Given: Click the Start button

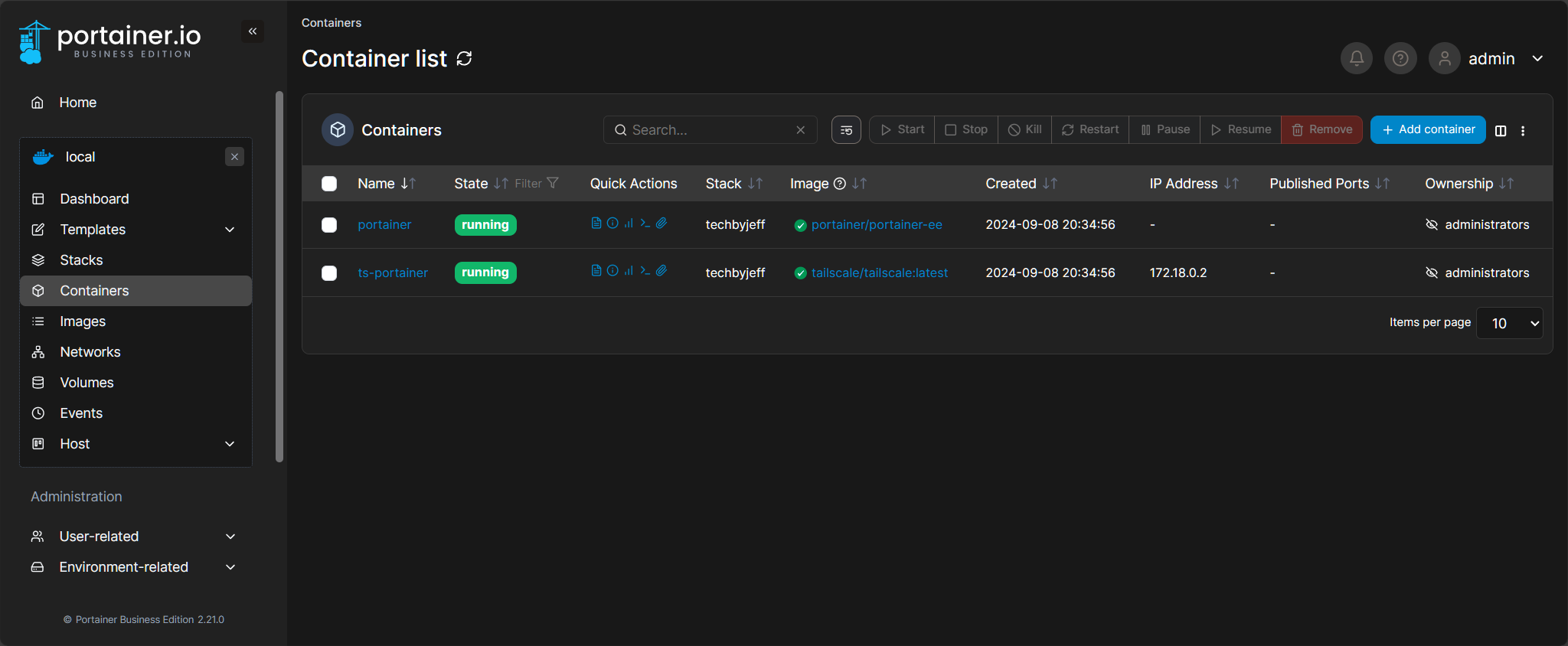Looking at the screenshot, I should pos(902,129).
